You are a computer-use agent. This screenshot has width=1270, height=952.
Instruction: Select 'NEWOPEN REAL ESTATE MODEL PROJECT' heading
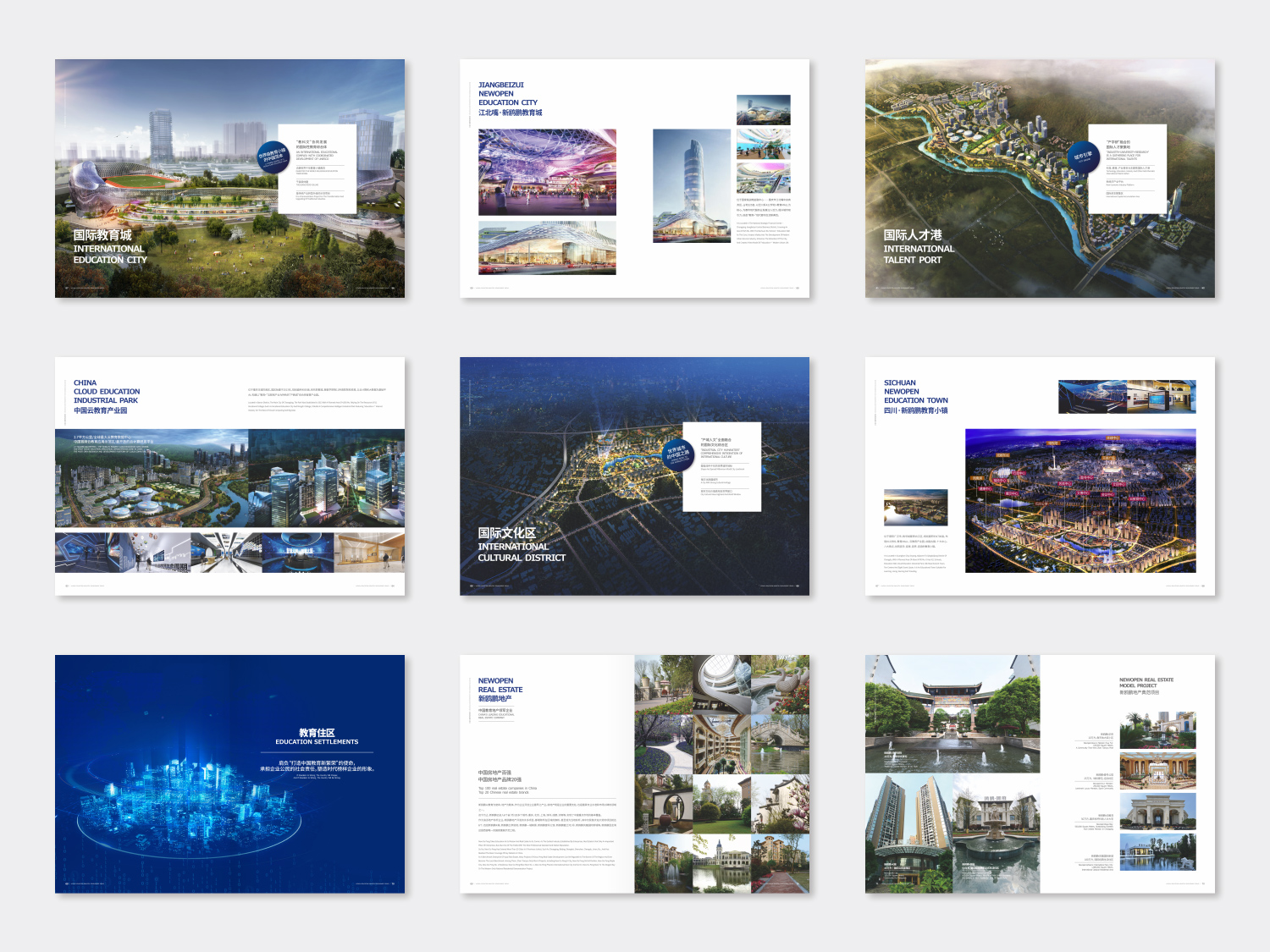point(1146,683)
